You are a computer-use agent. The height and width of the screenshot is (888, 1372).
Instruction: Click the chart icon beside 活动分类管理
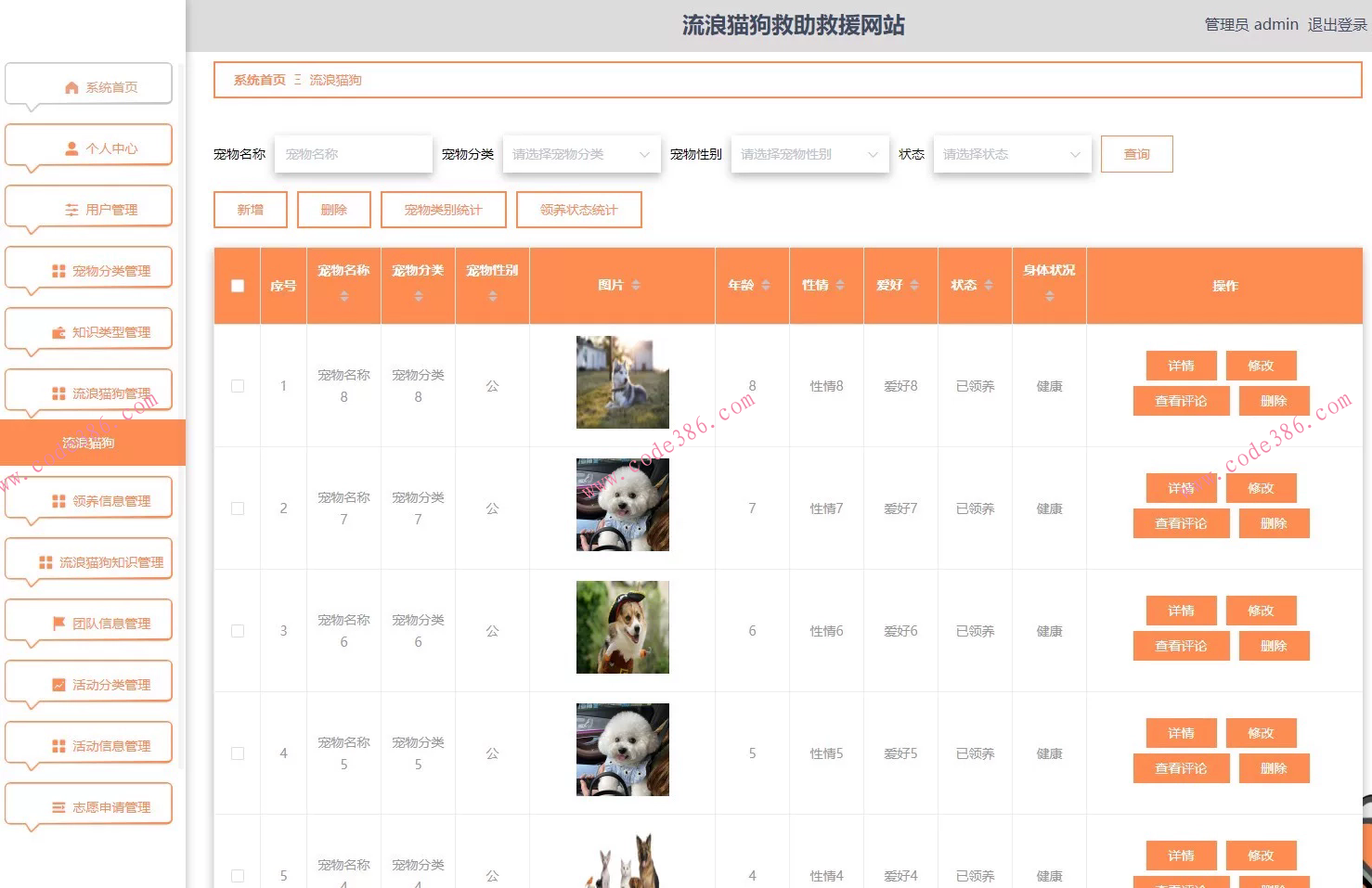[58, 685]
